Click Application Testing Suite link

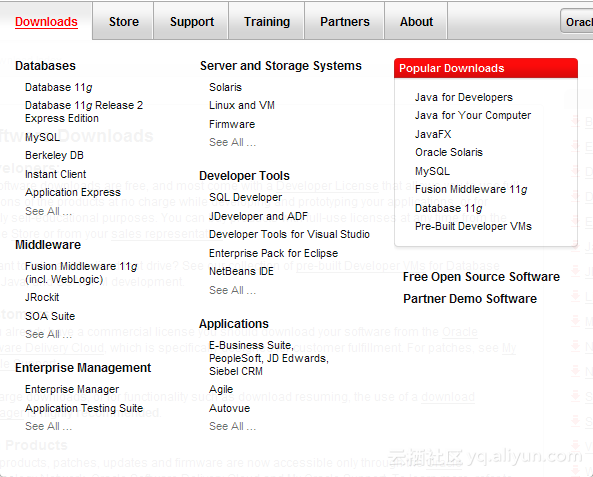tap(84, 408)
